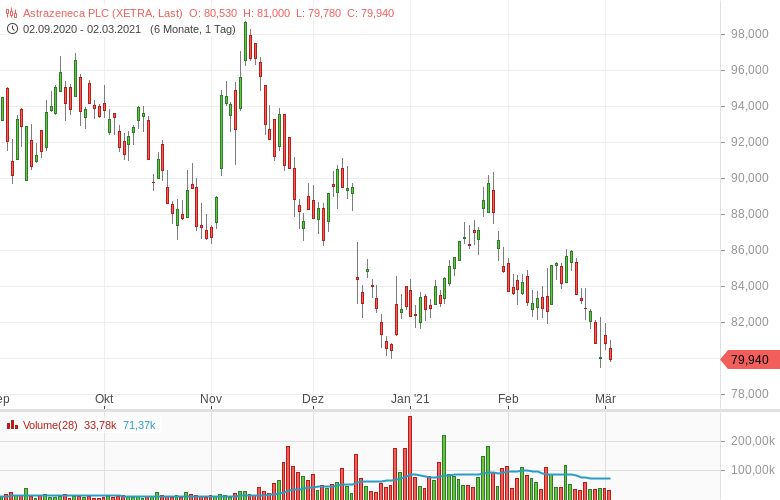Click the Dez label on the time axis
The height and width of the screenshot is (500, 780).
click(x=313, y=399)
